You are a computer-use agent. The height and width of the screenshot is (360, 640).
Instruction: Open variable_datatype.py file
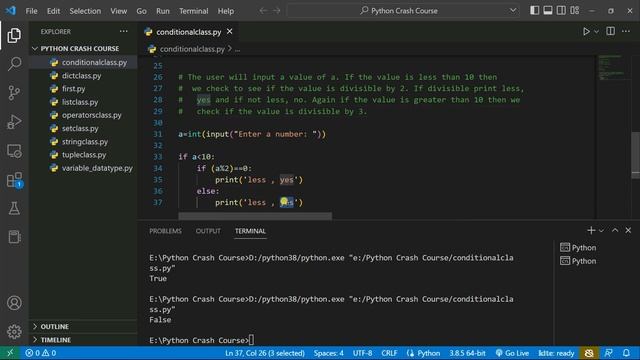[97, 168]
